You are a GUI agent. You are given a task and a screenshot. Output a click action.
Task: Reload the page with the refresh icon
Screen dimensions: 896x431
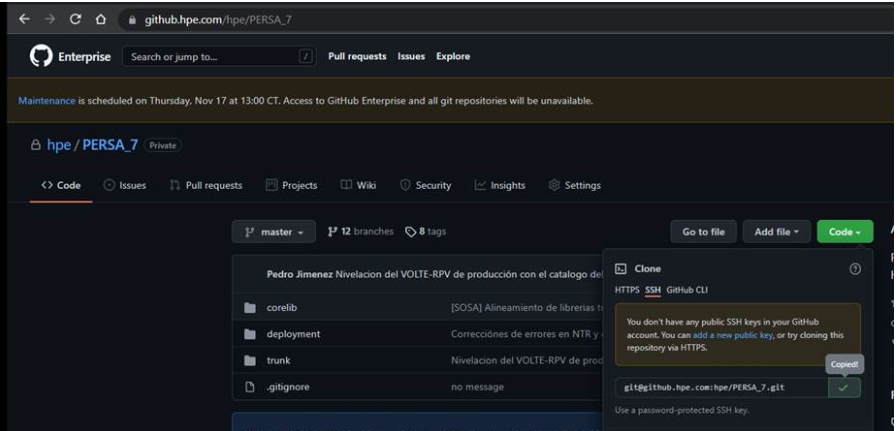[x=75, y=19]
